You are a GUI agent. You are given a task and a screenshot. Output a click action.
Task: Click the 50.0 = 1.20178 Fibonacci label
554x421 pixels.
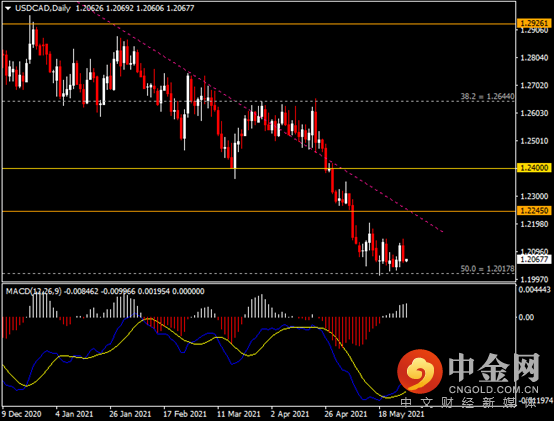point(487,269)
